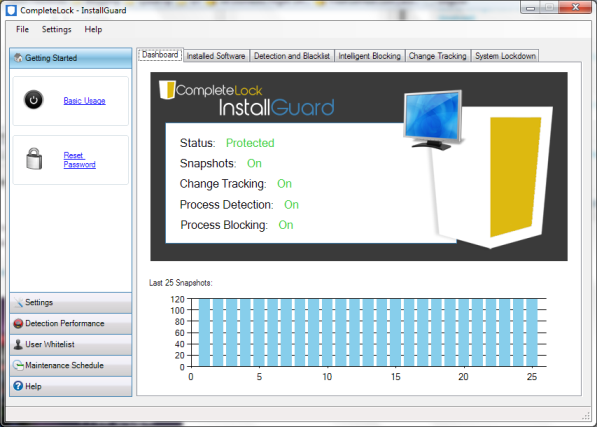Click the Maintenance Schedule clock icon
Viewport: 597px width, 427px height.
tap(18, 365)
